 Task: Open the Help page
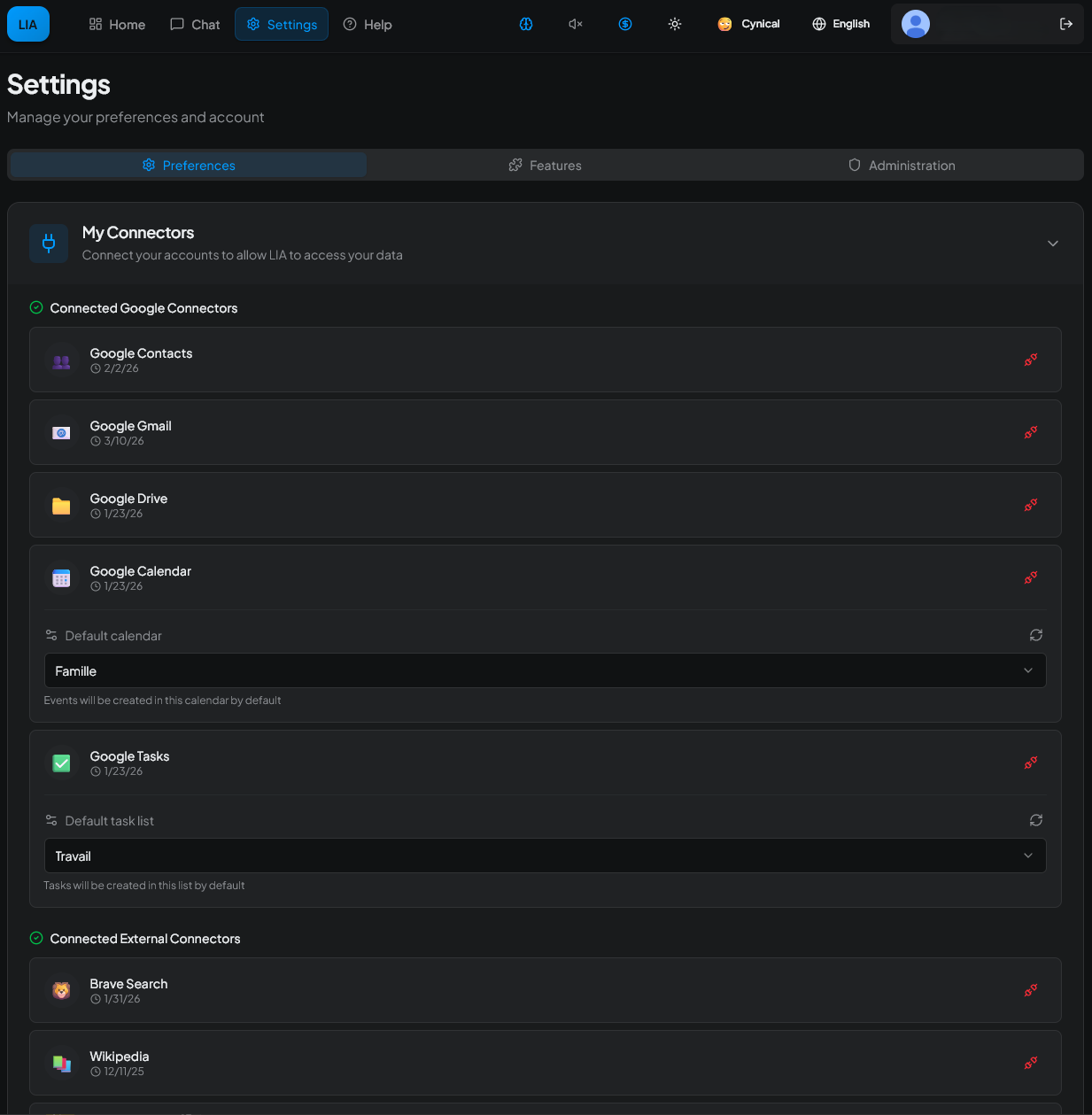tap(367, 24)
